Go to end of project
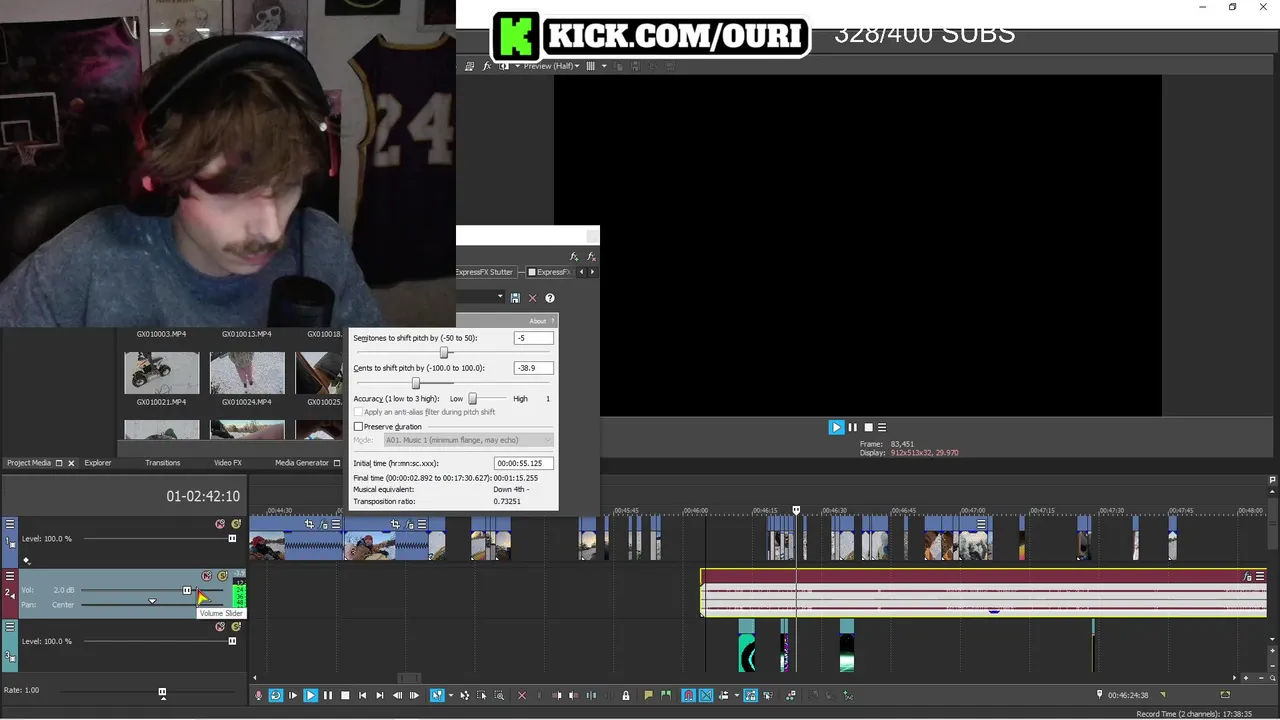 tap(379, 695)
